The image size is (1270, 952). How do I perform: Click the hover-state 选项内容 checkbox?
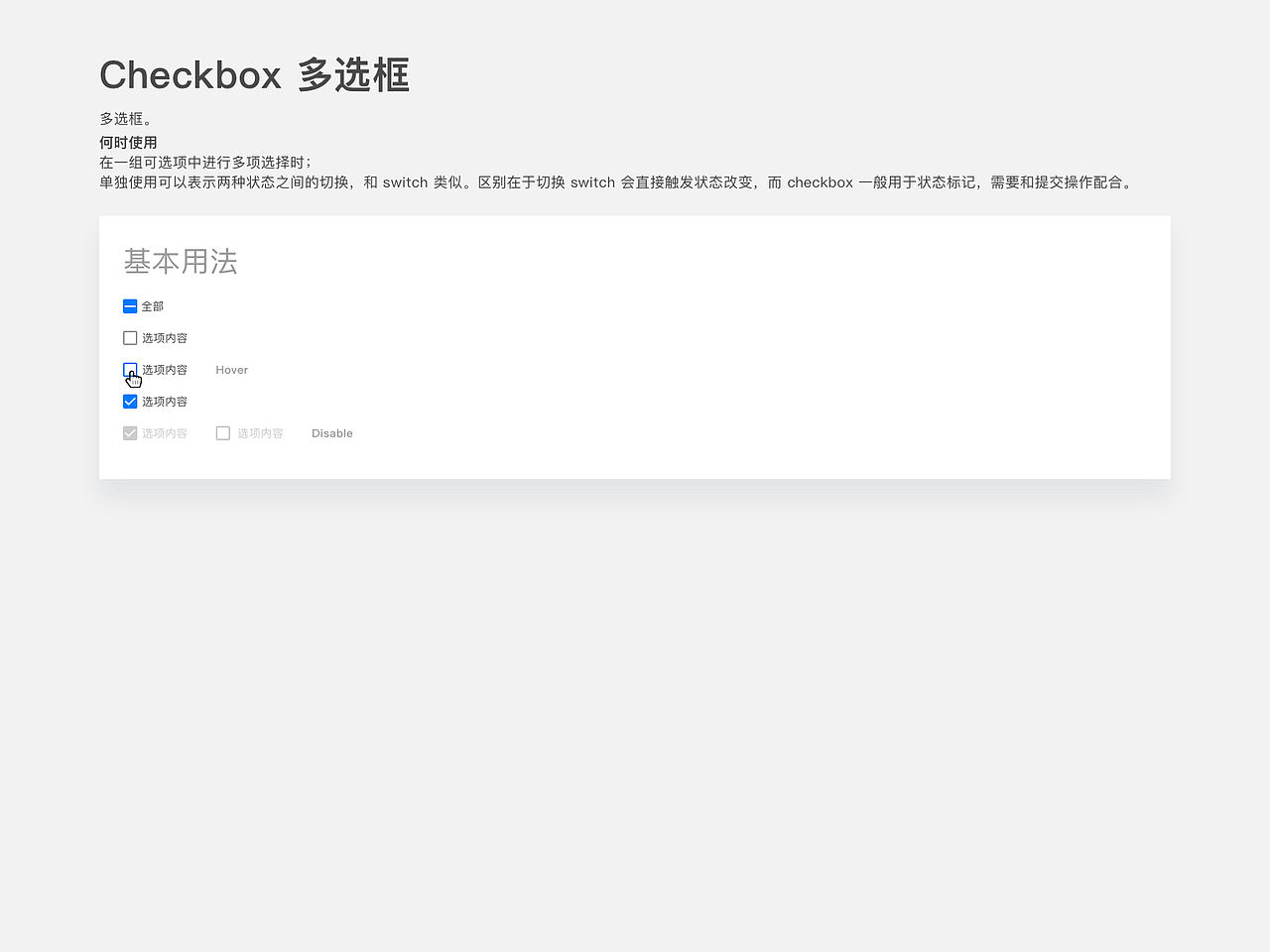130,370
